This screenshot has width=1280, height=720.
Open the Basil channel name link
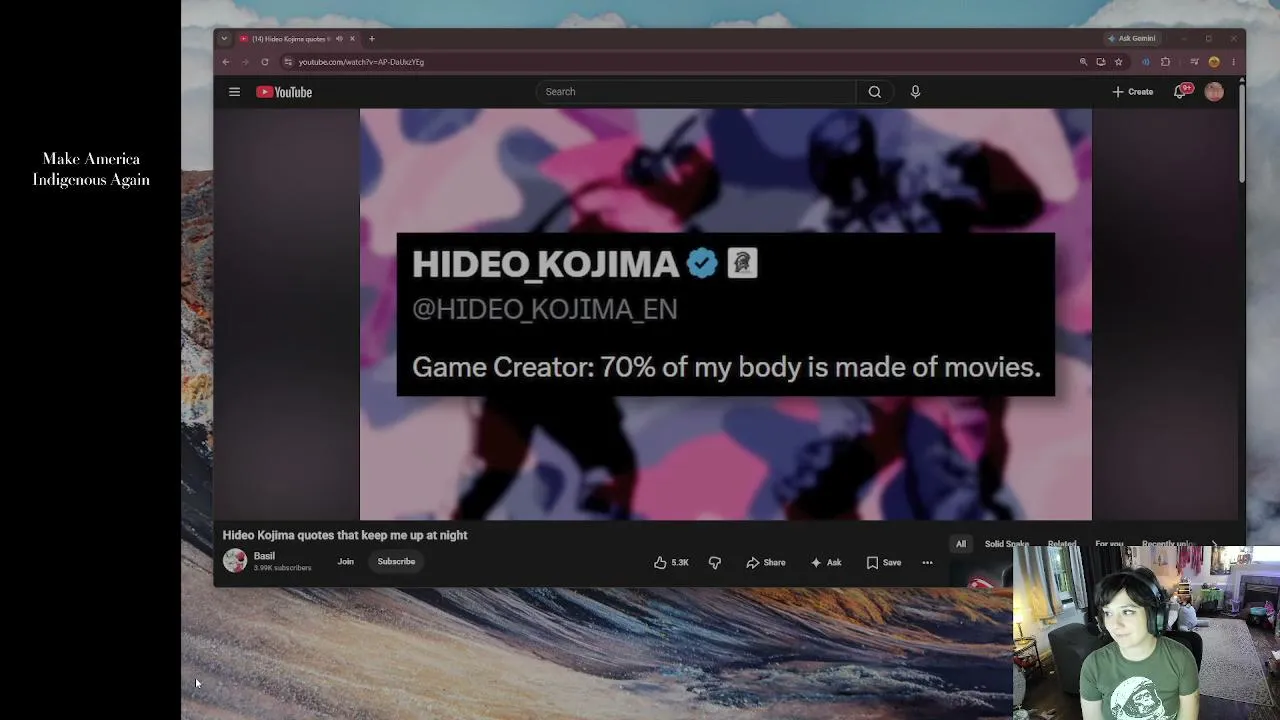click(x=264, y=556)
